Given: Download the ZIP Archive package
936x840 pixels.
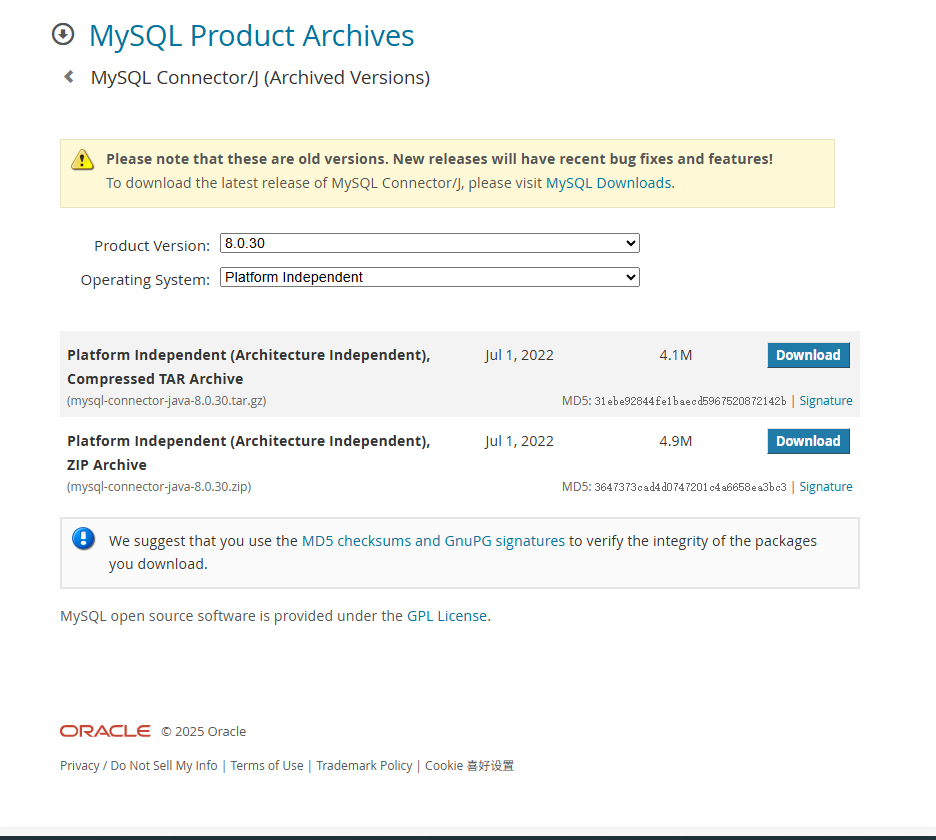Looking at the screenshot, I should (808, 441).
